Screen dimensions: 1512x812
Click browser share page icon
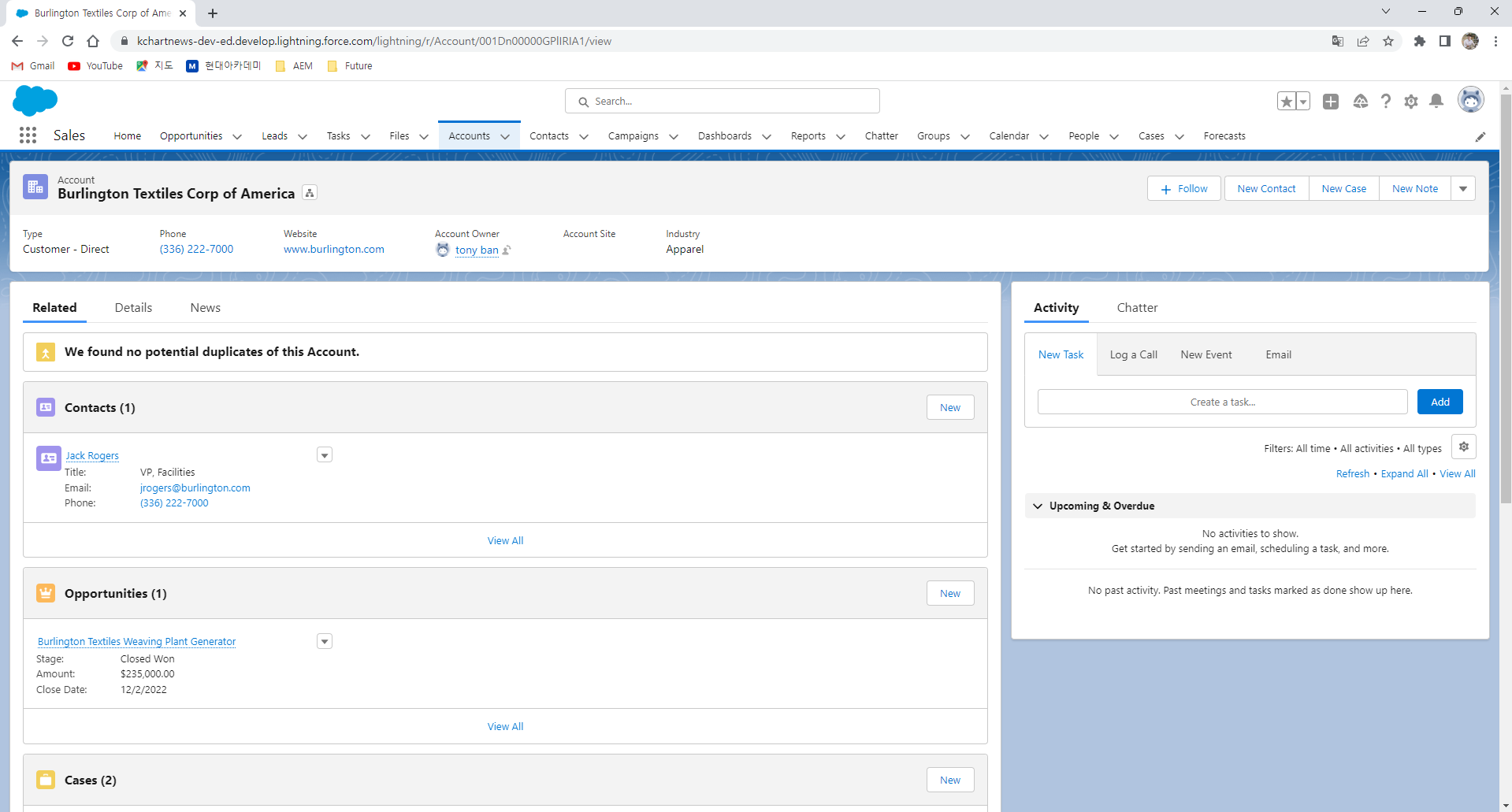click(1363, 41)
